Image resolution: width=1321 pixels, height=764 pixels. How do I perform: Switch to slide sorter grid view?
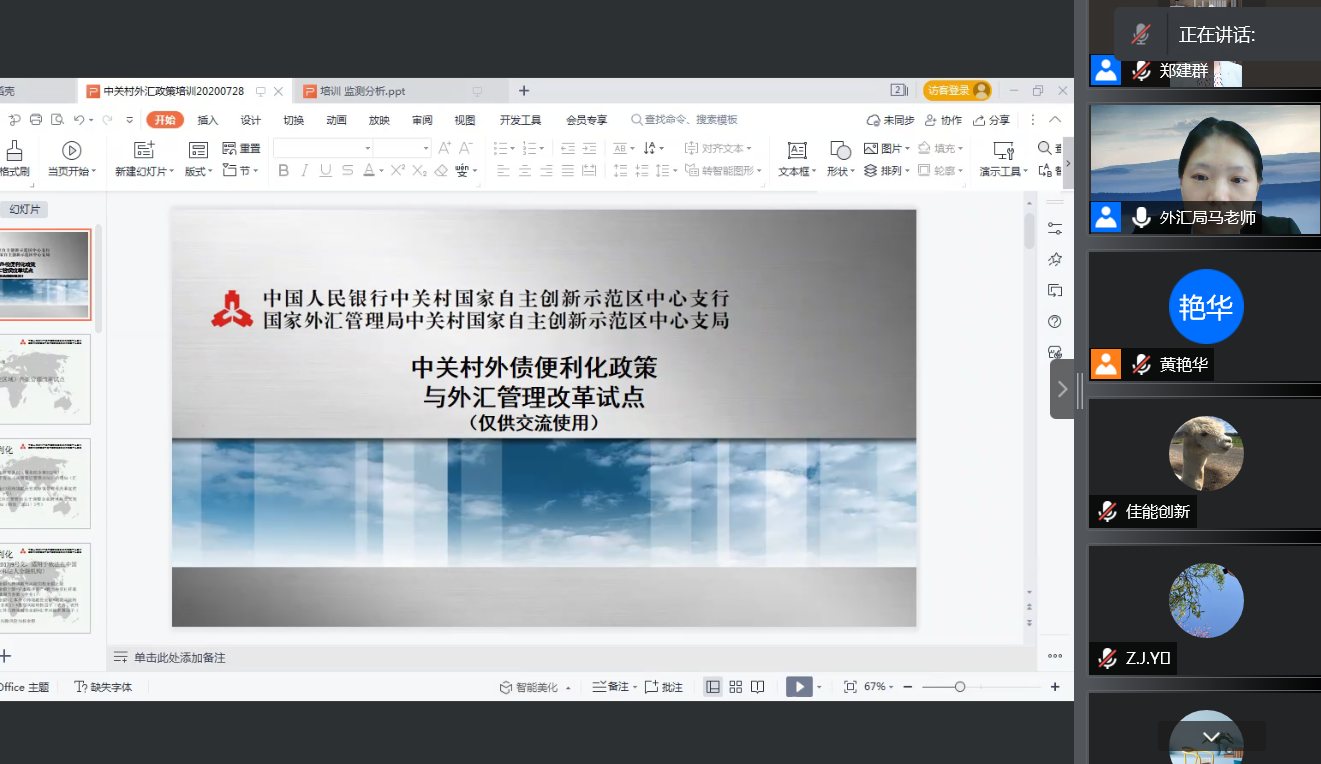pyautogui.click(x=736, y=687)
